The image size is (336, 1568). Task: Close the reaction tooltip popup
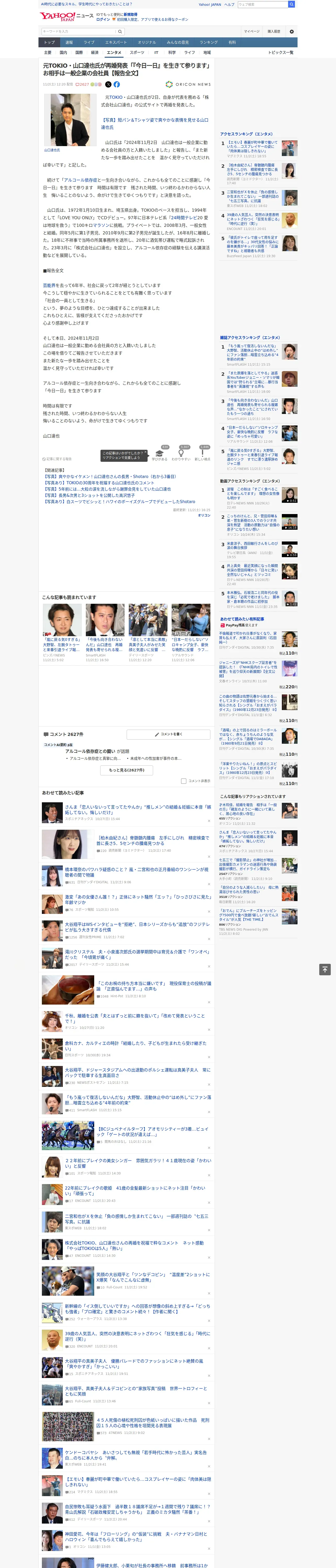point(145,453)
